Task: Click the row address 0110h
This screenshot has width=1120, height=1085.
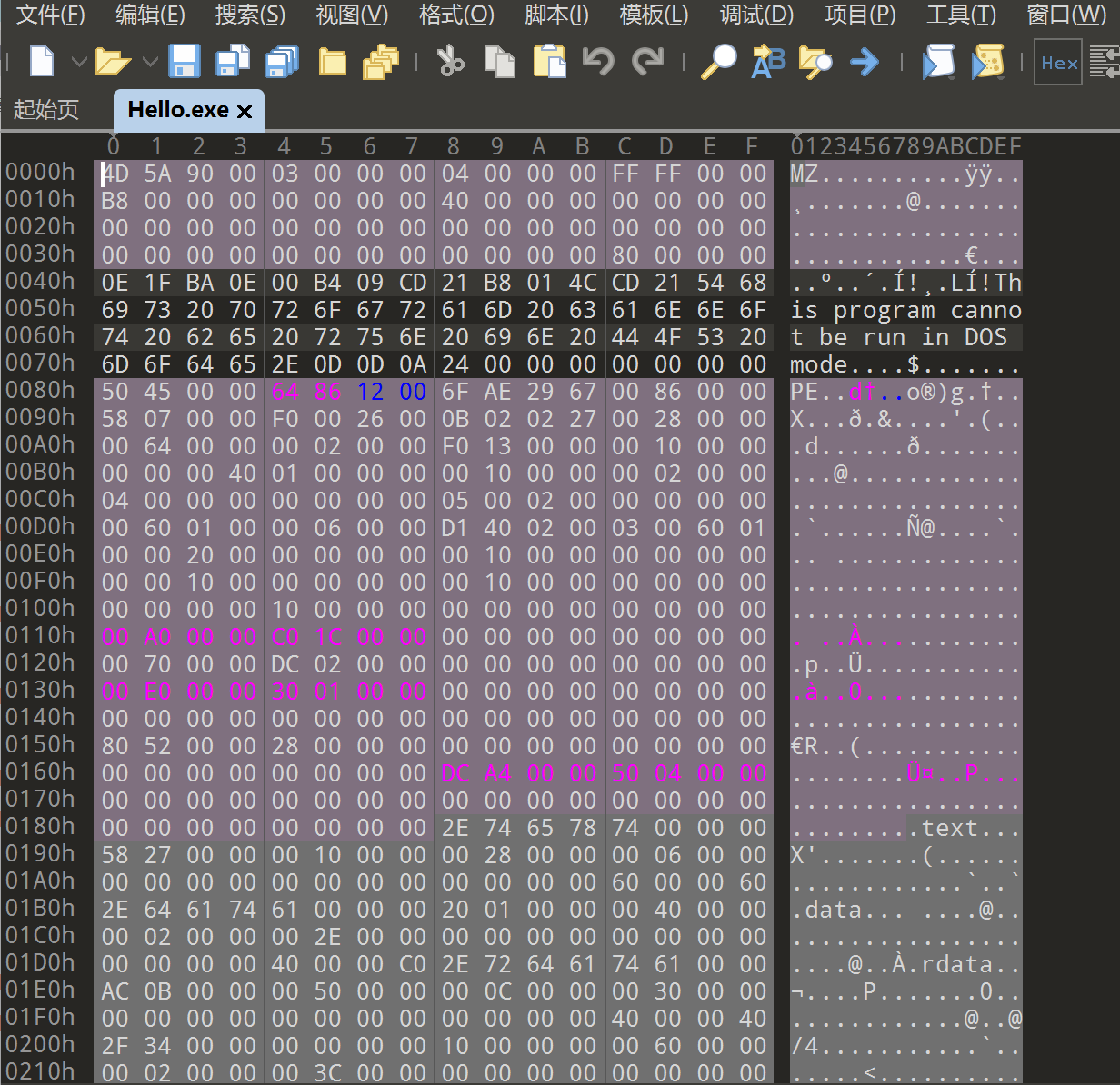Action: coord(40,635)
